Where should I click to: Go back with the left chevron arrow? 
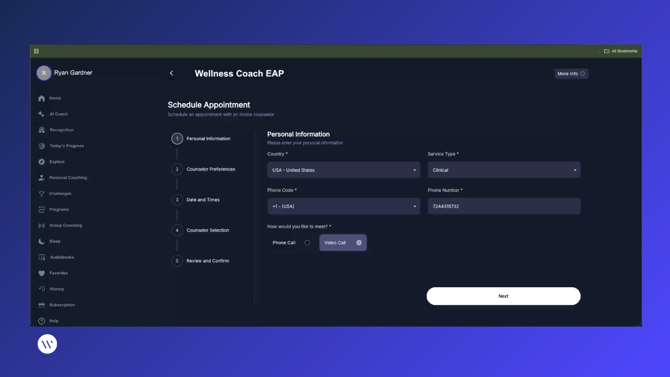(x=171, y=73)
